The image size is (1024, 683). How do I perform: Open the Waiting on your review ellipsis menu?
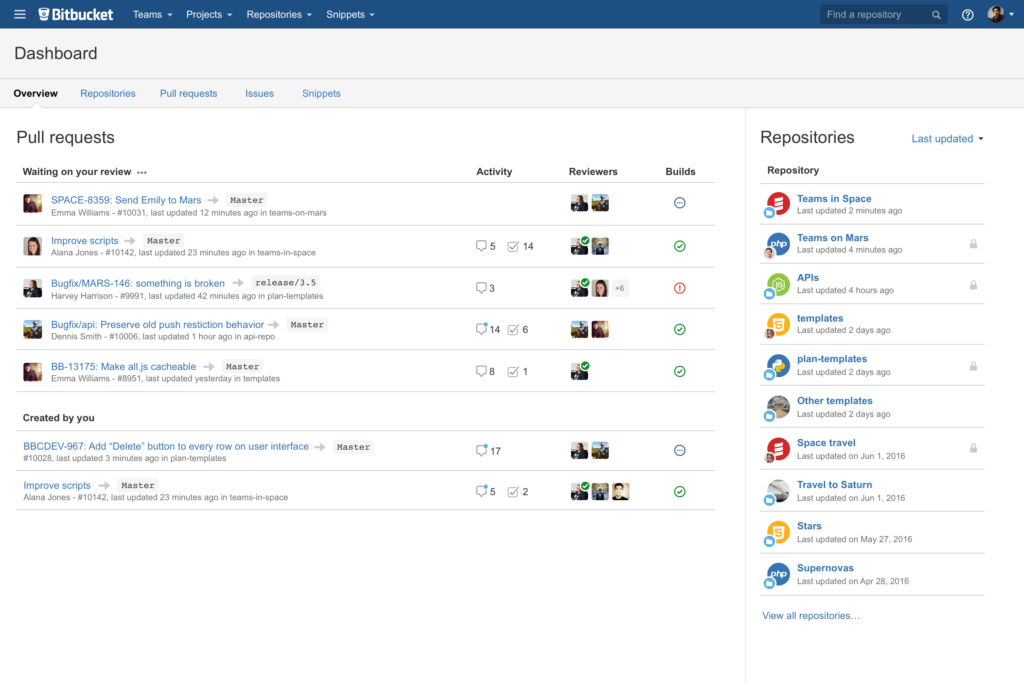click(142, 172)
